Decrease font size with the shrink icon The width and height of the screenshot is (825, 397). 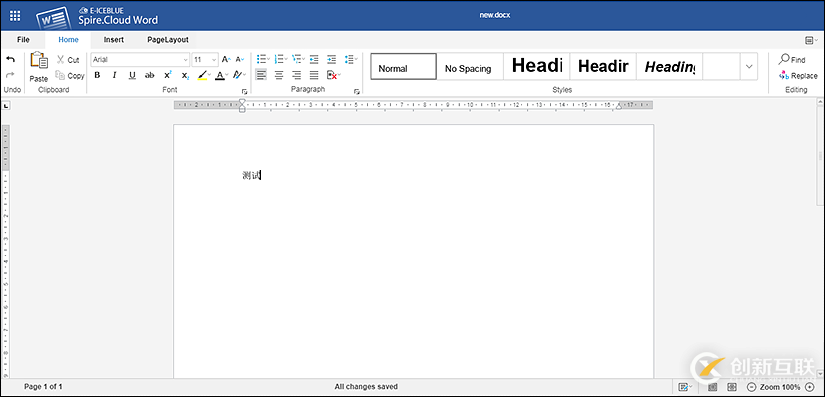tap(239, 60)
